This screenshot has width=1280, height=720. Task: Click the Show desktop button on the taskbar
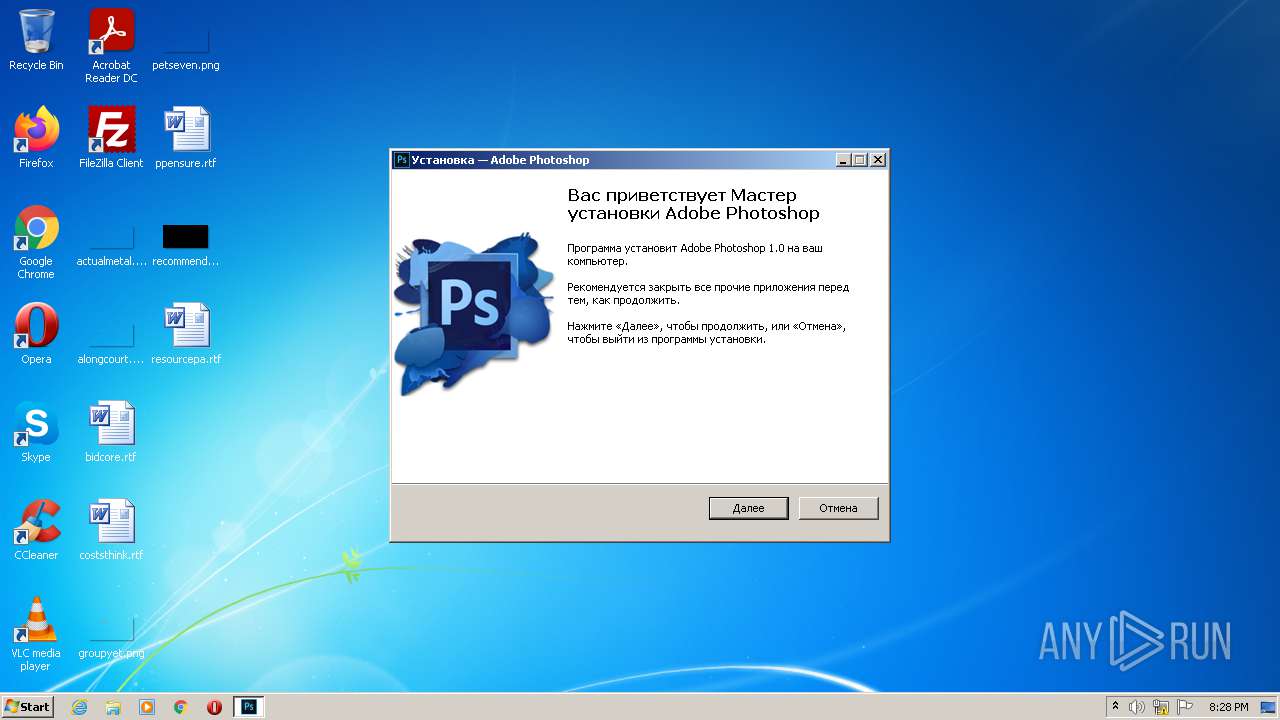pyautogui.click(x=1268, y=707)
